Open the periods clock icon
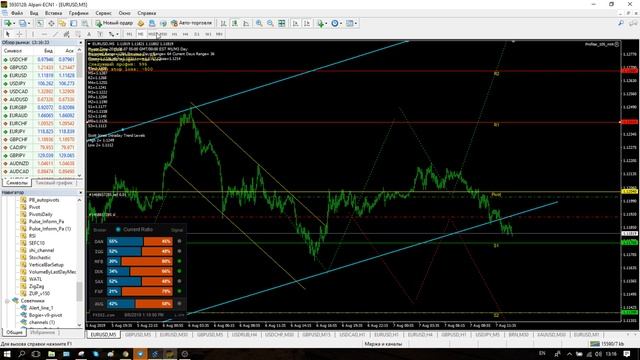This screenshot has height=360, width=640. (335, 23)
